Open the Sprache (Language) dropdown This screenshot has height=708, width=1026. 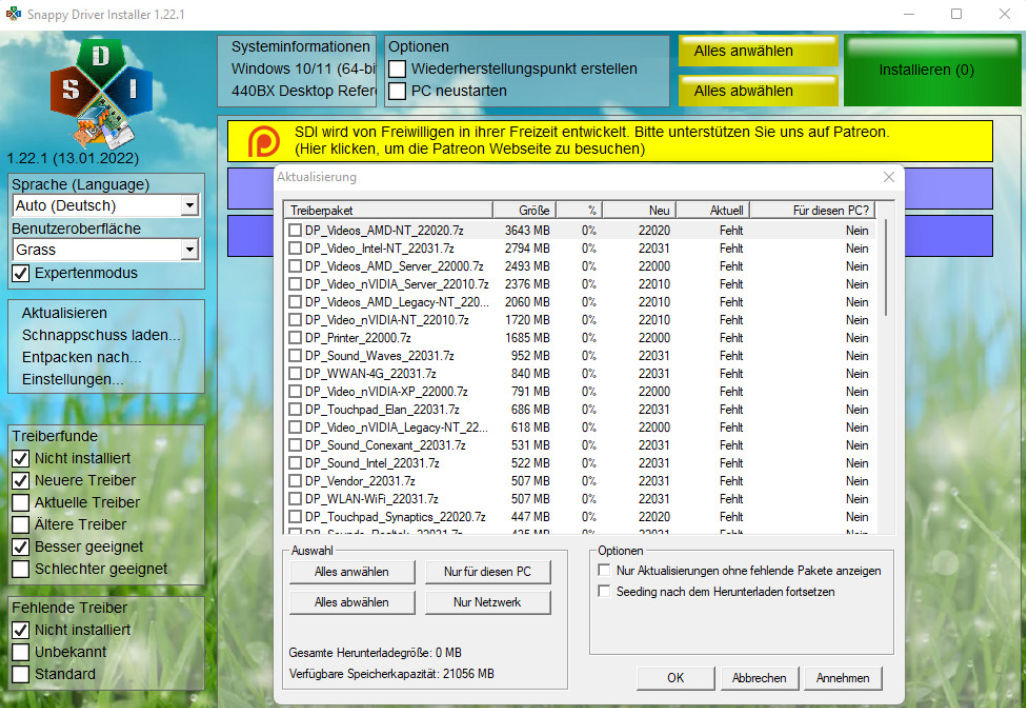(105, 205)
